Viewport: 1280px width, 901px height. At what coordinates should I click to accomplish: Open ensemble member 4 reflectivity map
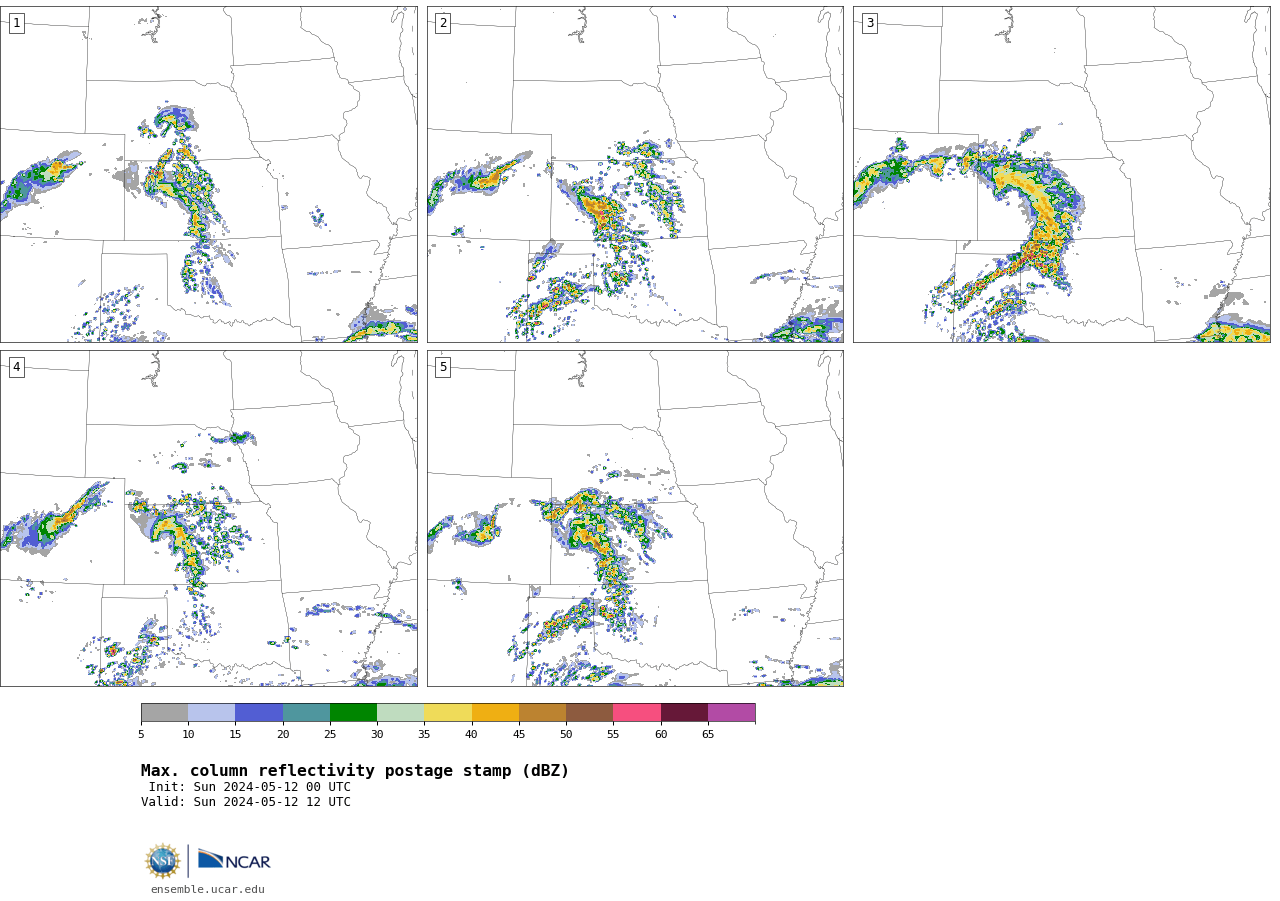point(209,518)
